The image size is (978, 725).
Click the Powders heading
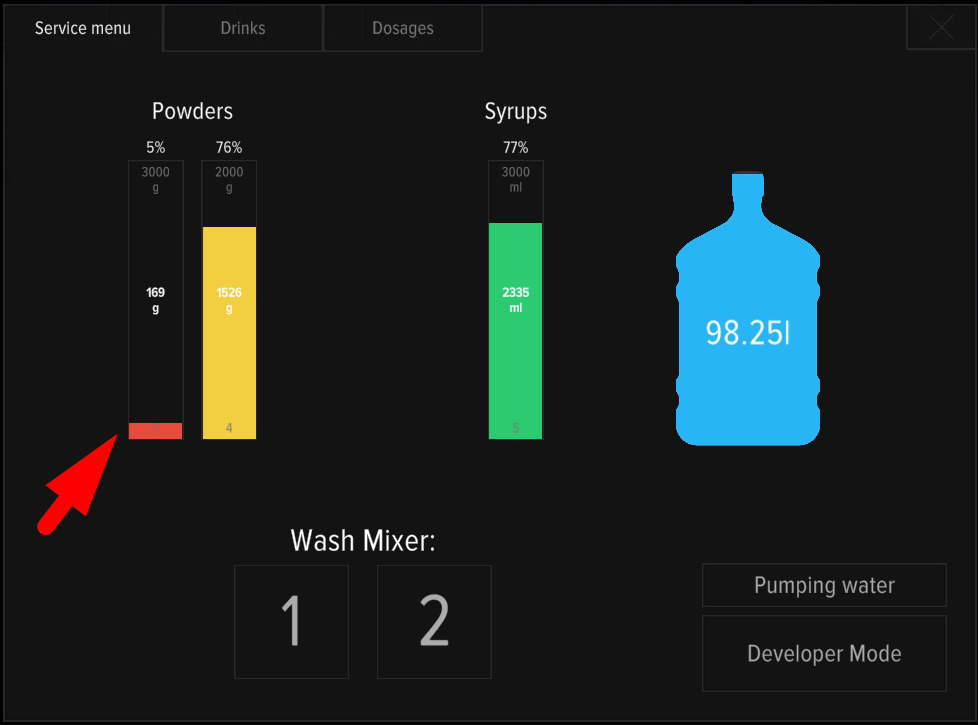point(192,111)
